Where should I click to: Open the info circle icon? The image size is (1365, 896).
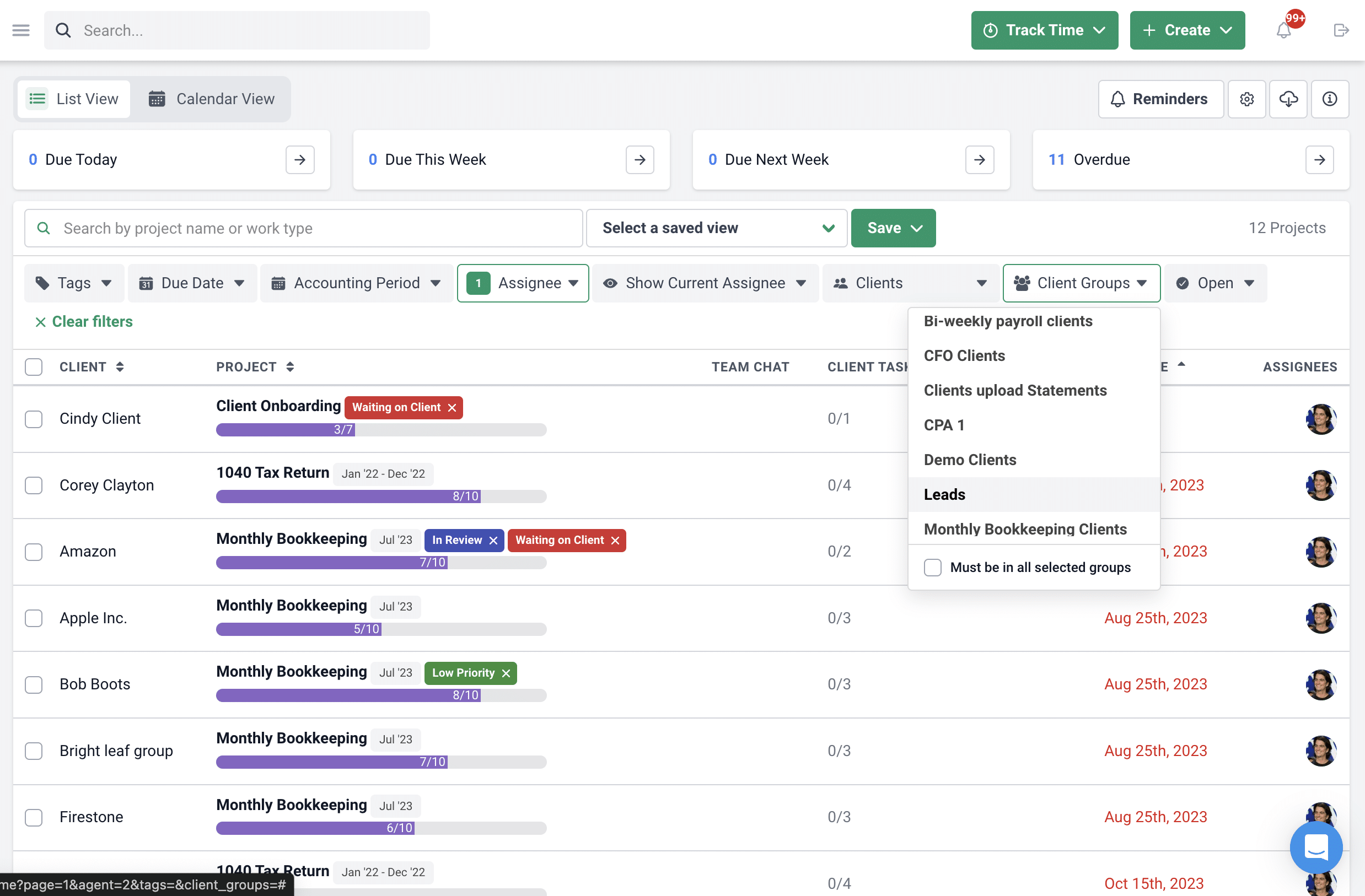1329,99
